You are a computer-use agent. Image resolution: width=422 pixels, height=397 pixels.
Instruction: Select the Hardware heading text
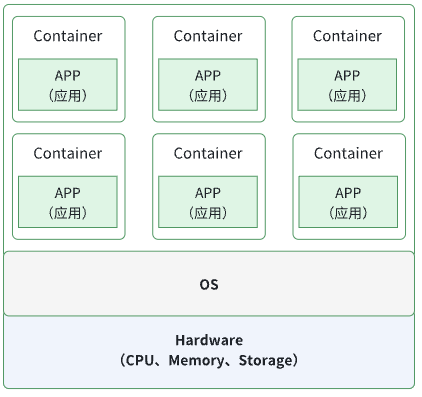tap(209, 340)
